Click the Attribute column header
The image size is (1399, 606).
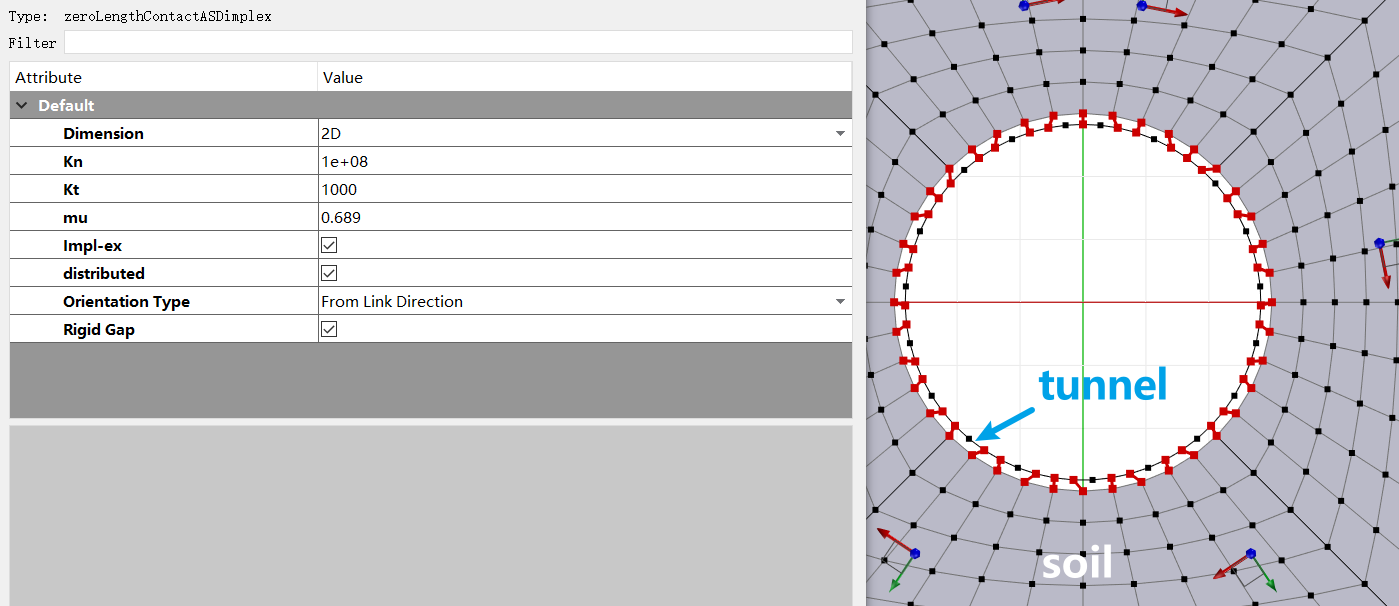164,77
